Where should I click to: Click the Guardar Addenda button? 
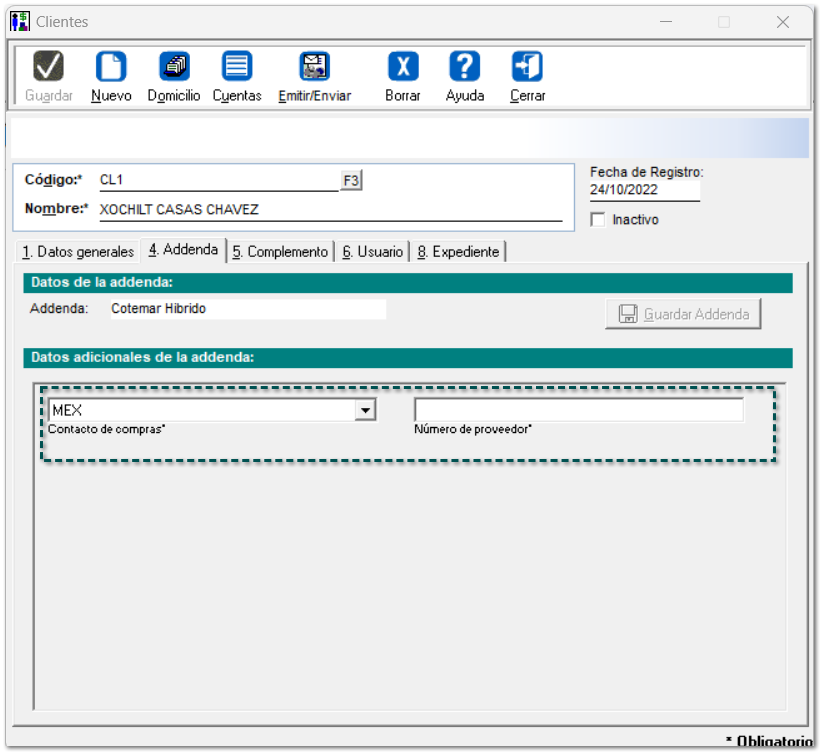684,314
